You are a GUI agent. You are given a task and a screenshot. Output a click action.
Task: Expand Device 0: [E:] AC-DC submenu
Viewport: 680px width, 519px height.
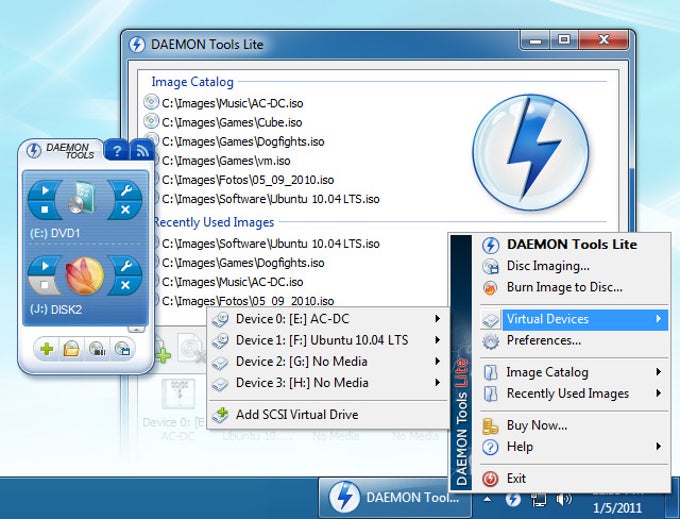pyautogui.click(x=327, y=319)
